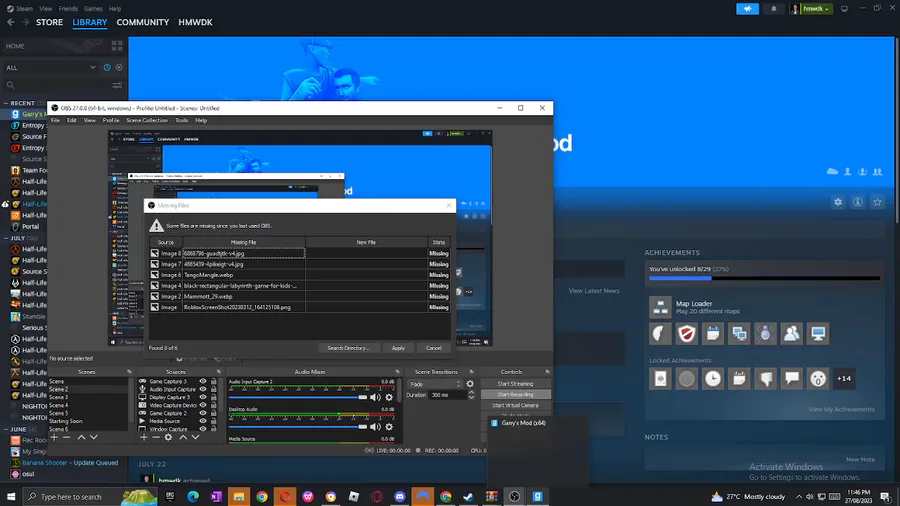
Task: Open OBS File menu
Action: [55, 120]
